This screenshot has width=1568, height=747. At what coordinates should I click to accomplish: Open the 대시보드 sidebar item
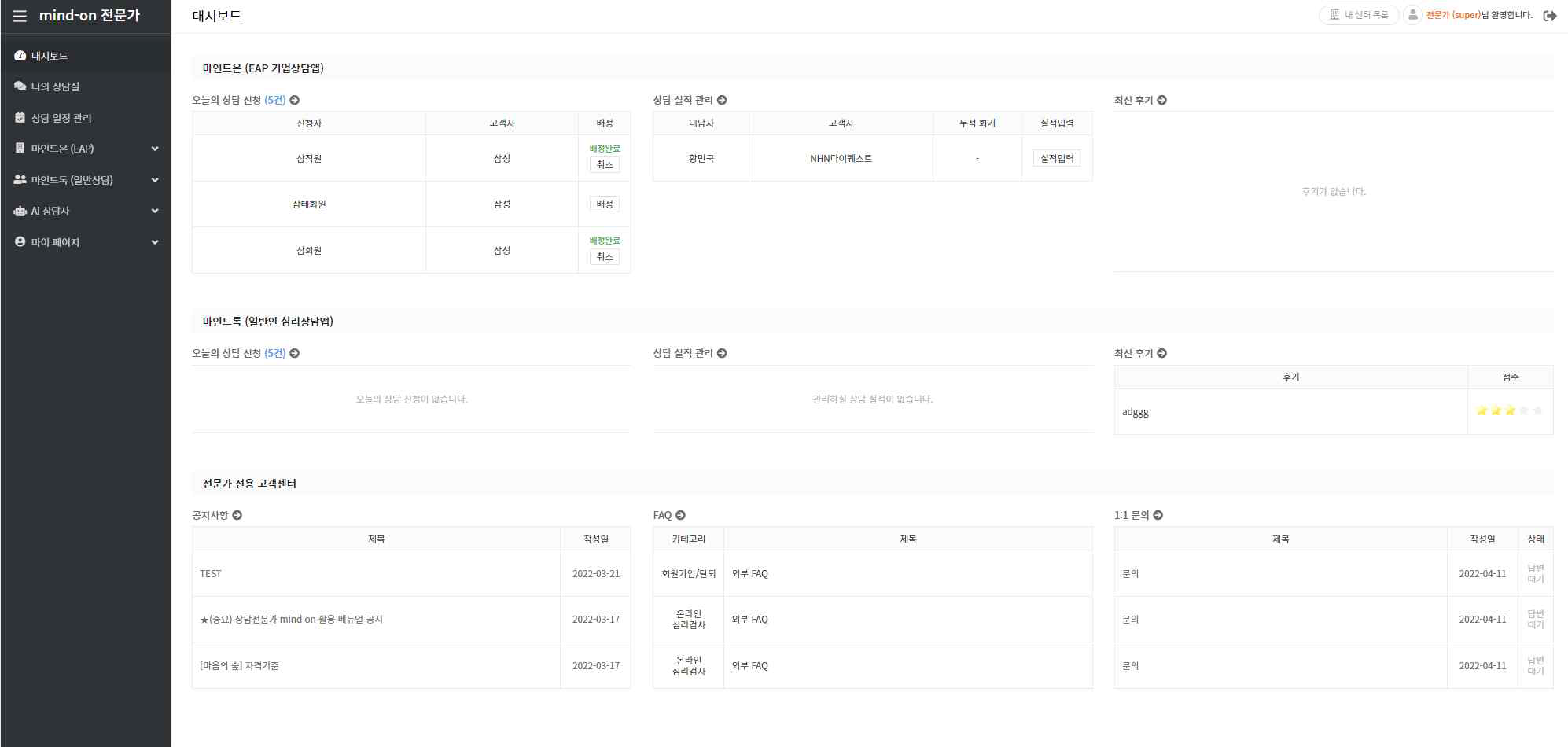click(85, 56)
